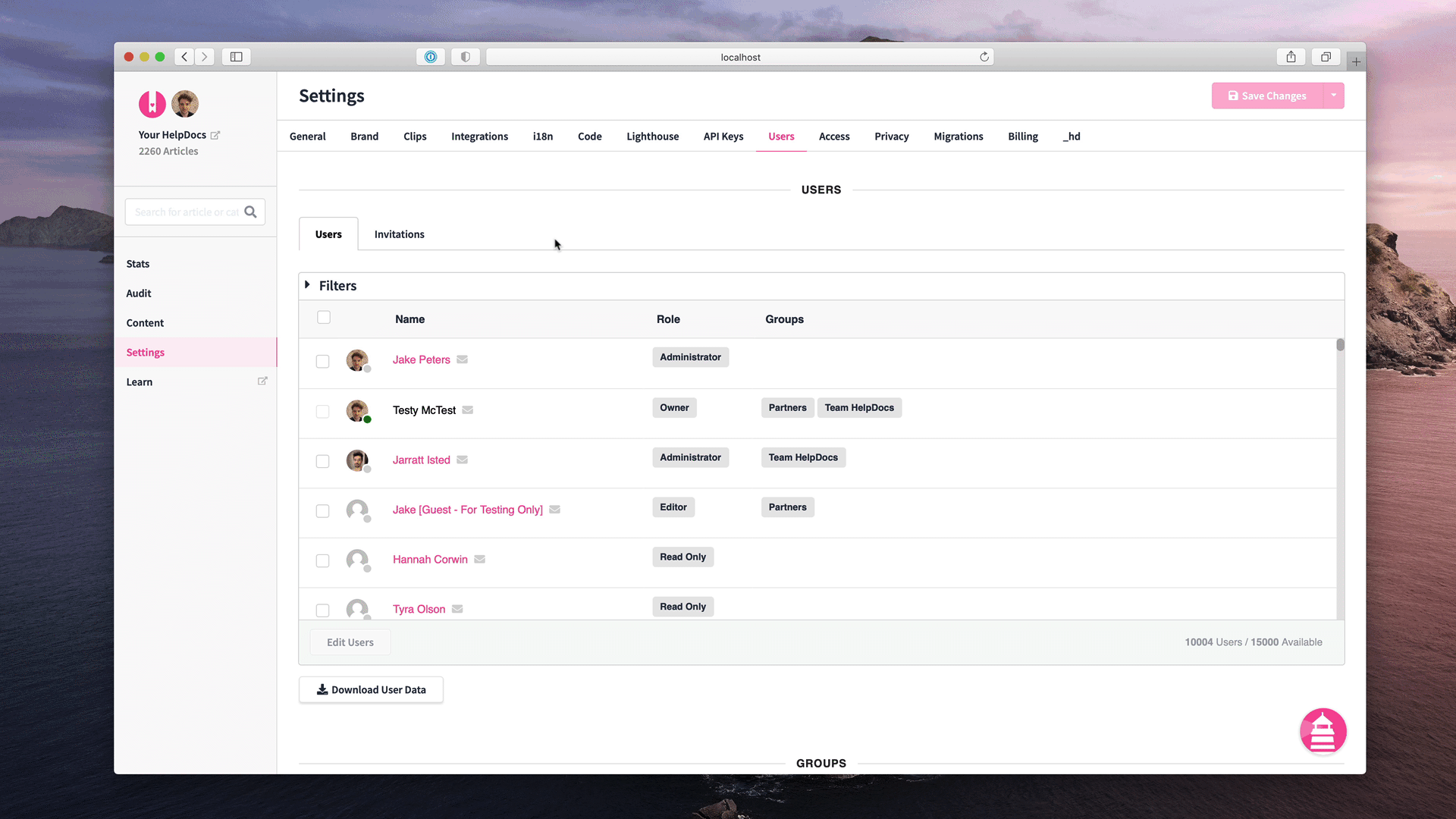Click the Safari sidebar toggle icon
Viewport: 1456px width, 819px height.
coord(236,57)
